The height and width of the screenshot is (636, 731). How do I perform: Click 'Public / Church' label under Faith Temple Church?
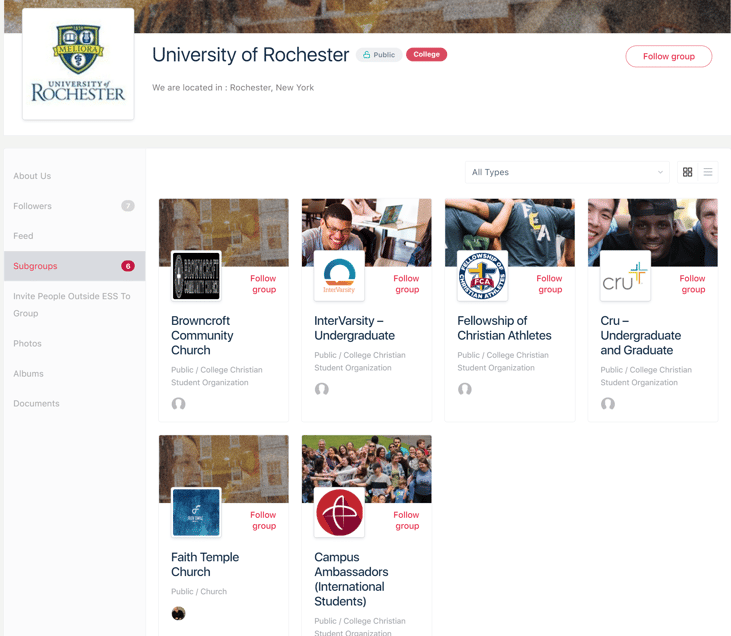pos(199,591)
